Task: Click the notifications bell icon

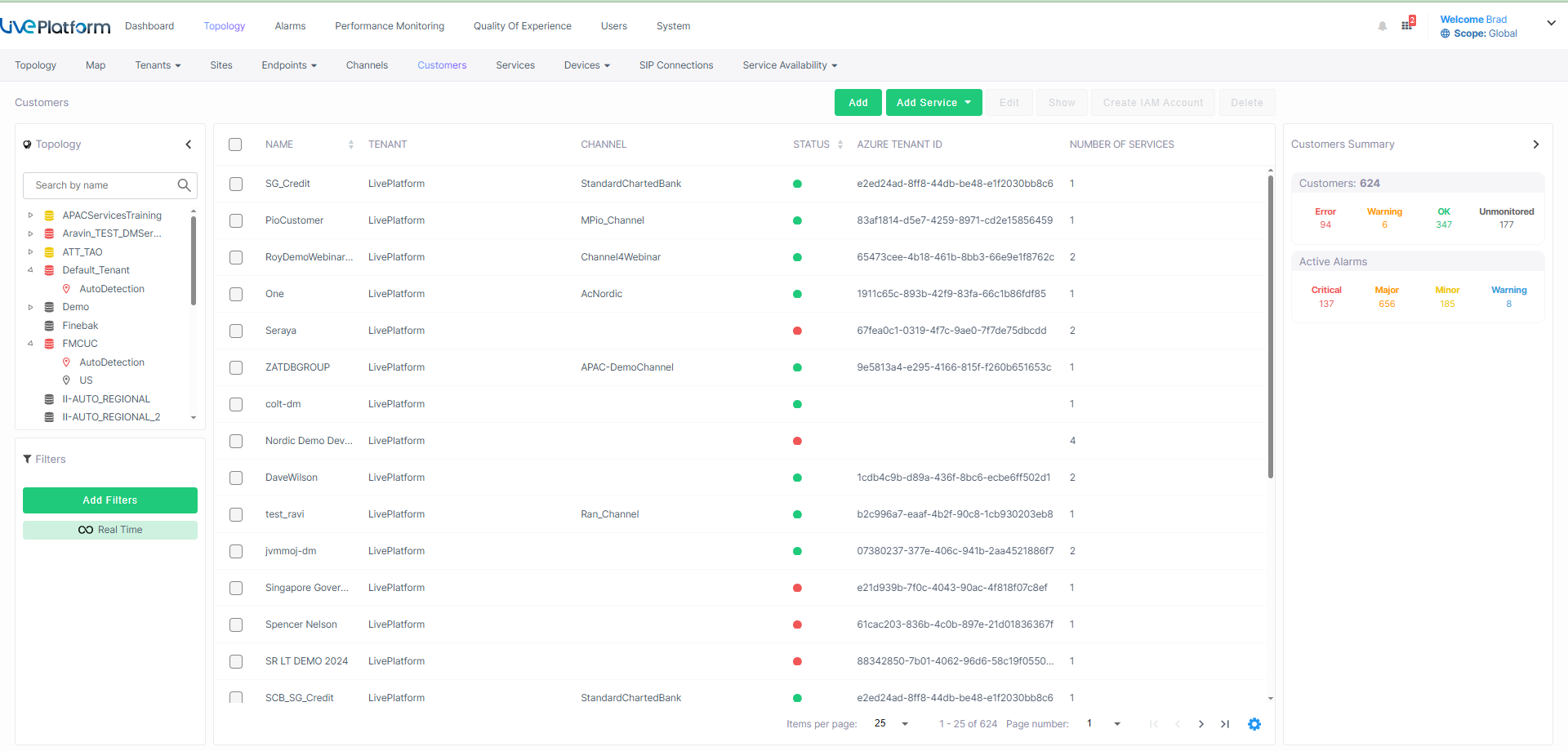Action: coord(1382,26)
